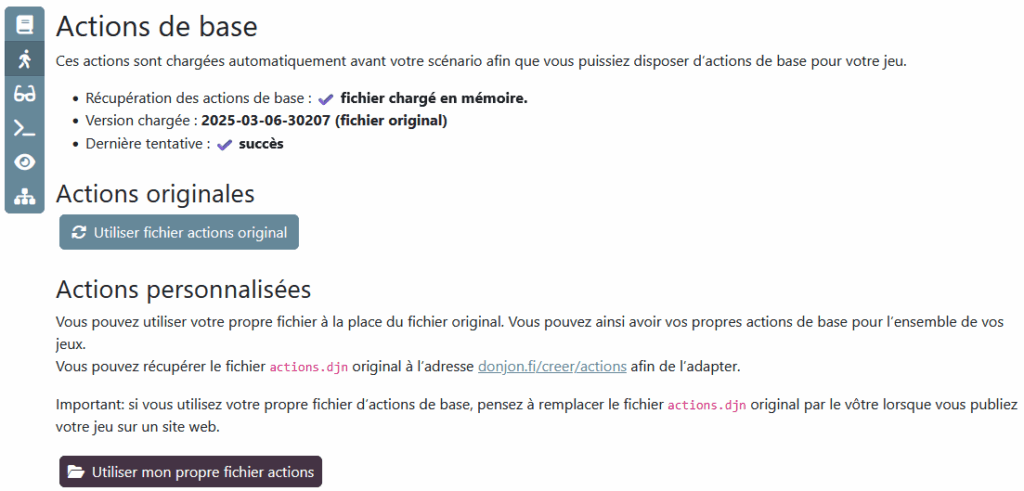Screen dimensions: 1024x491
Task: Select the walking person actions icon
Action: tap(25, 59)
